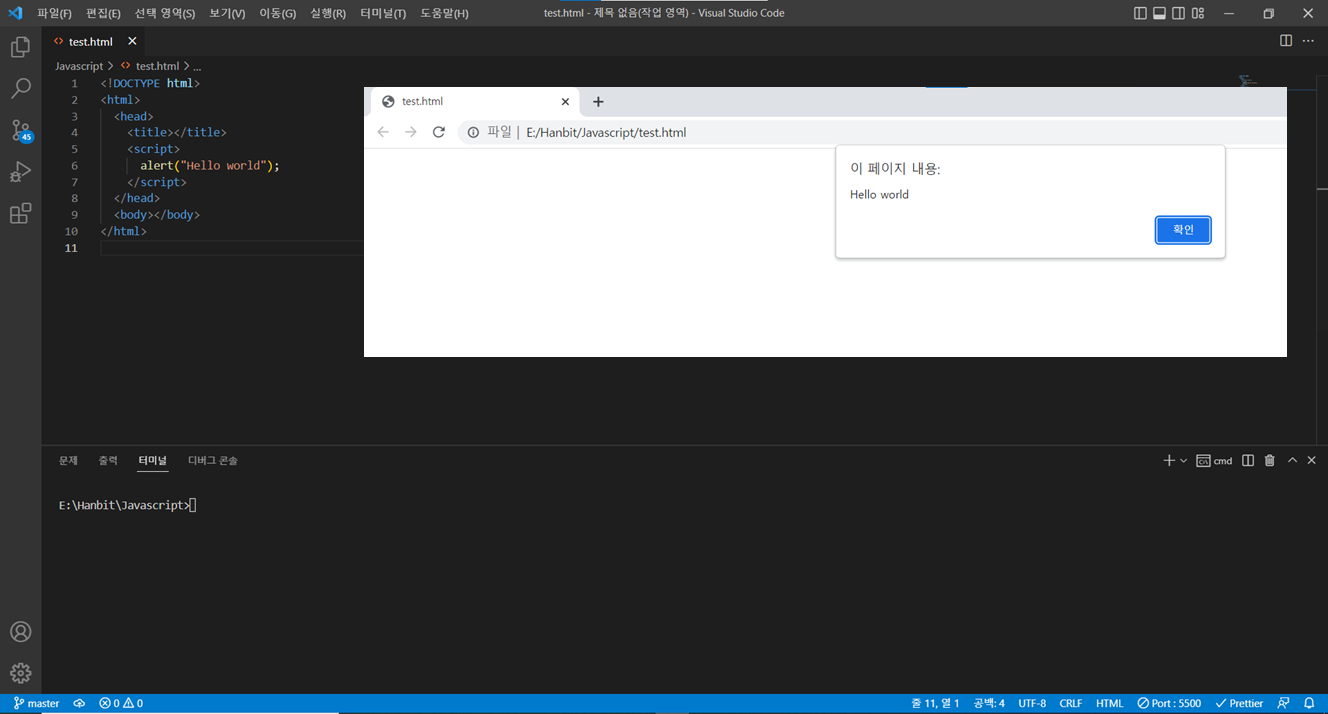Click site info icon in address bar
1328x714 pixels.
(x=474, y=132)
